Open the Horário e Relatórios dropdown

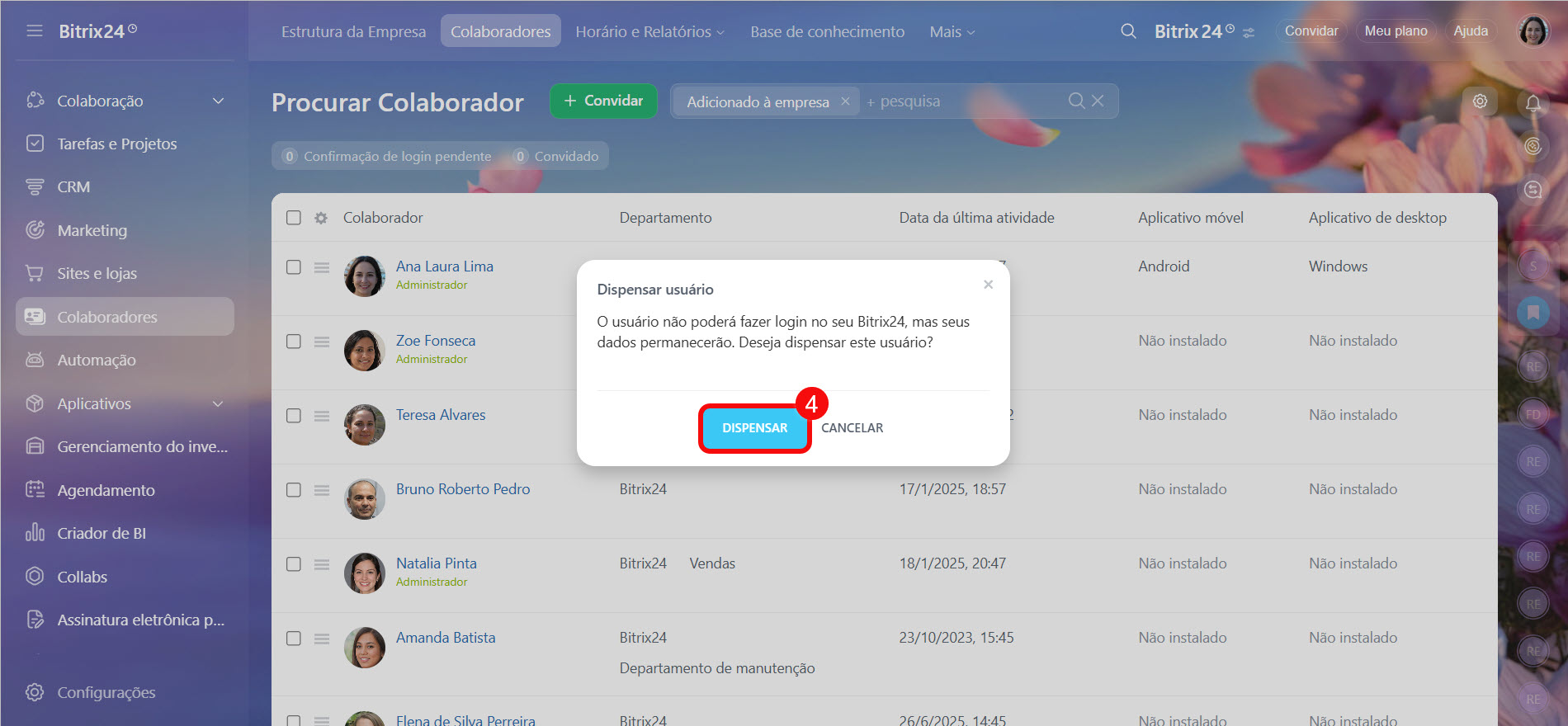[650, 31]
